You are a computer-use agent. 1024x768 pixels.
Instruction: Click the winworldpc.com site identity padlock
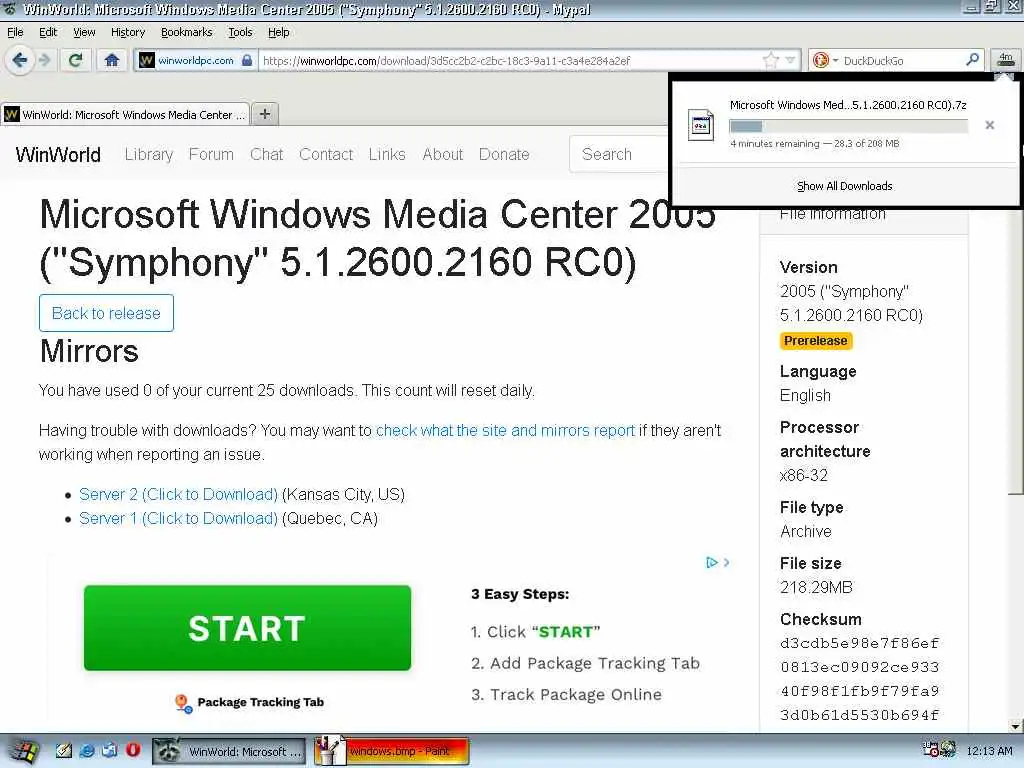coord(247,61)
